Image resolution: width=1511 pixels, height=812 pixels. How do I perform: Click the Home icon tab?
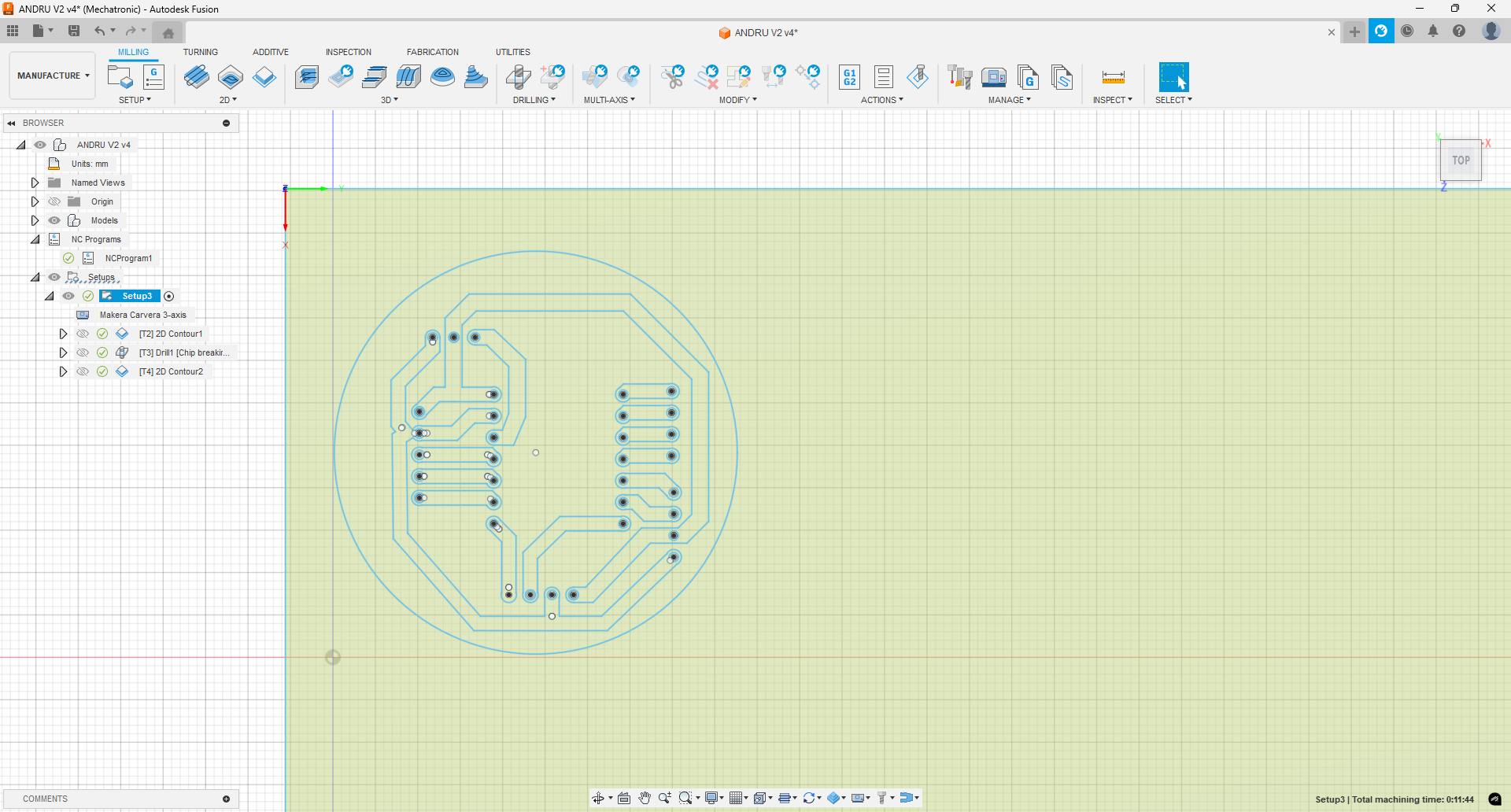point(168,32)
